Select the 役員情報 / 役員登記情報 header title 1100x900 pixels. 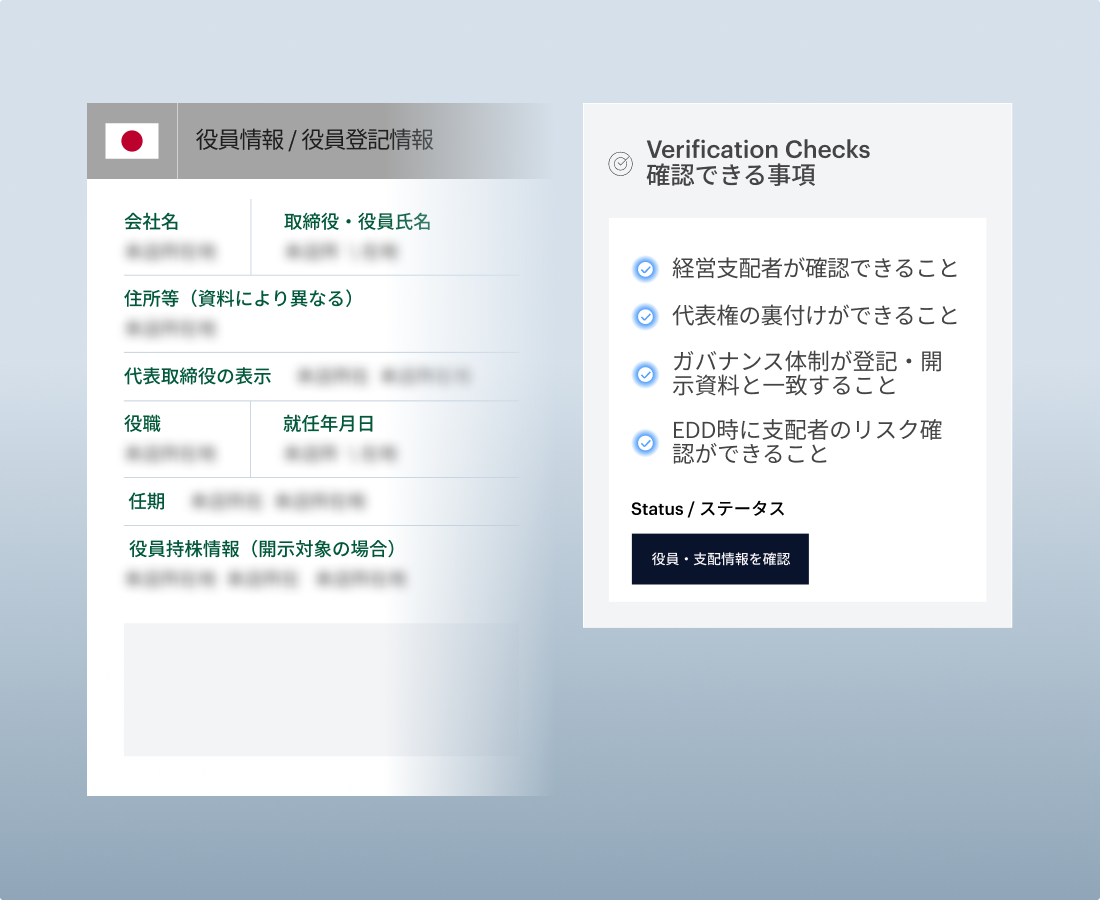[314, 140]
